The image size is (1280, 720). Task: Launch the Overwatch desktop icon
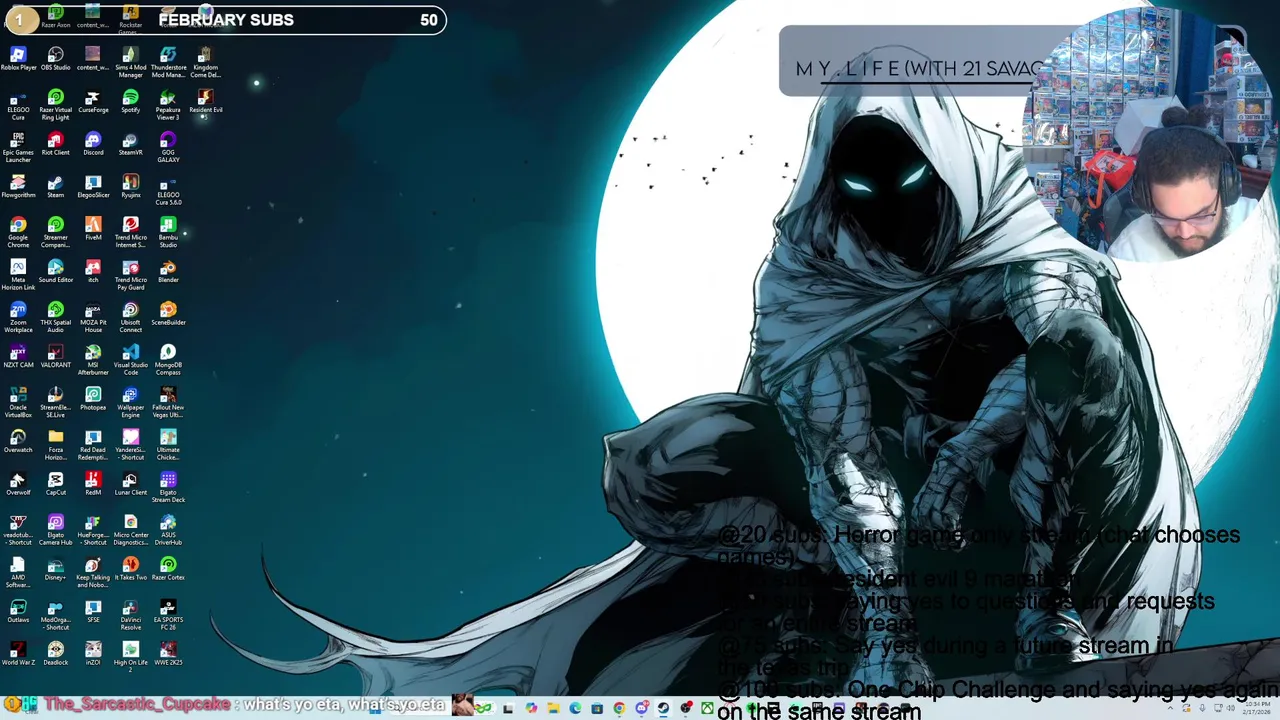[x=18, y=442]
